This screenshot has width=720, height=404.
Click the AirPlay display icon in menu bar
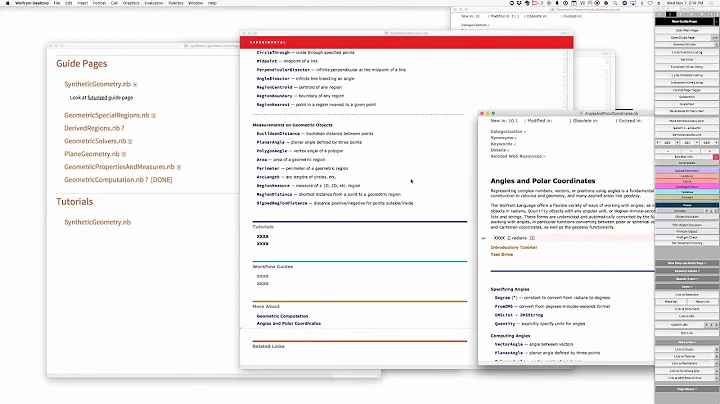pos(633,3)
